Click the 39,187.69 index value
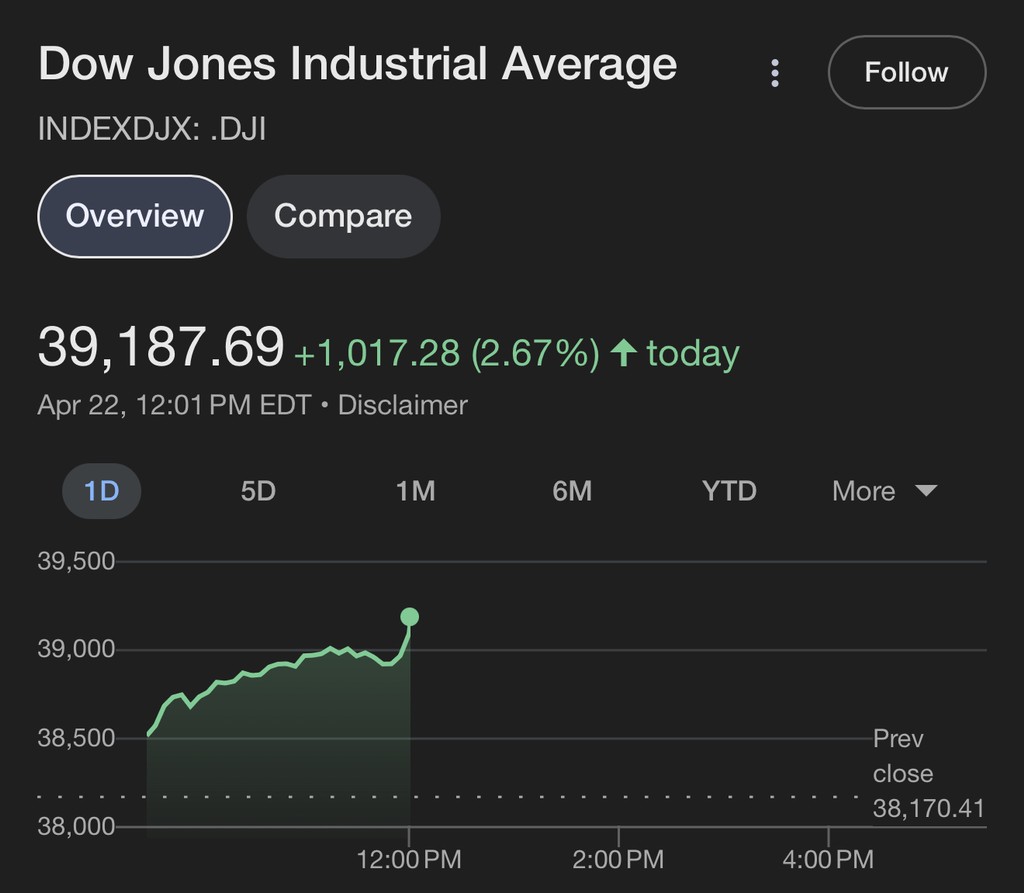Screen dimensions: 1024x893 click(x=161, y=348)
